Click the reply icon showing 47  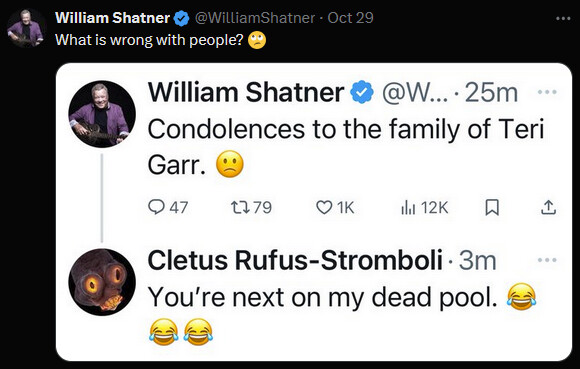coord(156,207)
